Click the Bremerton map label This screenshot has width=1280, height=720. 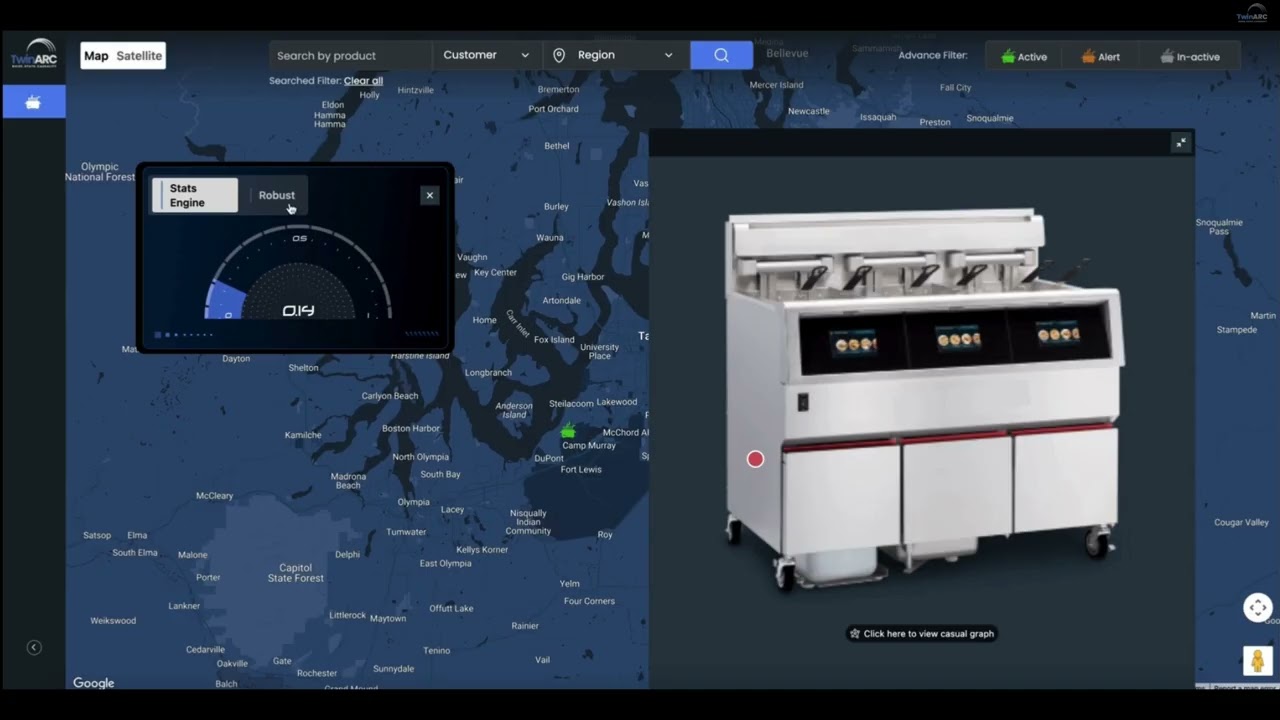click(558, 89)
